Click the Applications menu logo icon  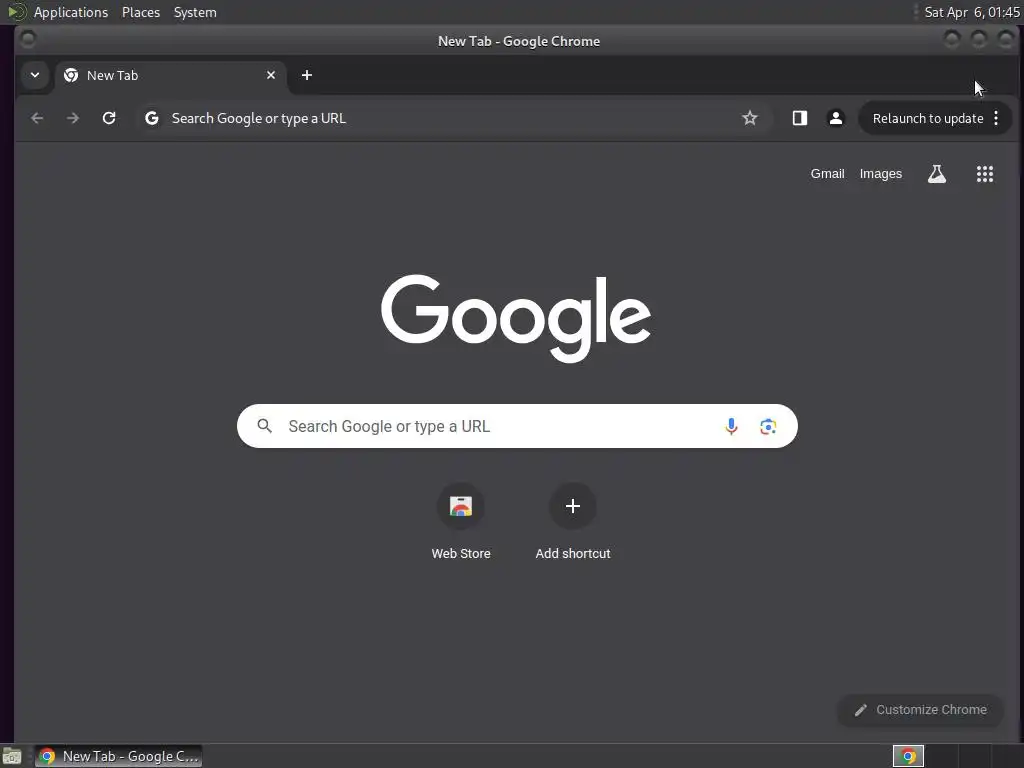(x=16, y=12)
